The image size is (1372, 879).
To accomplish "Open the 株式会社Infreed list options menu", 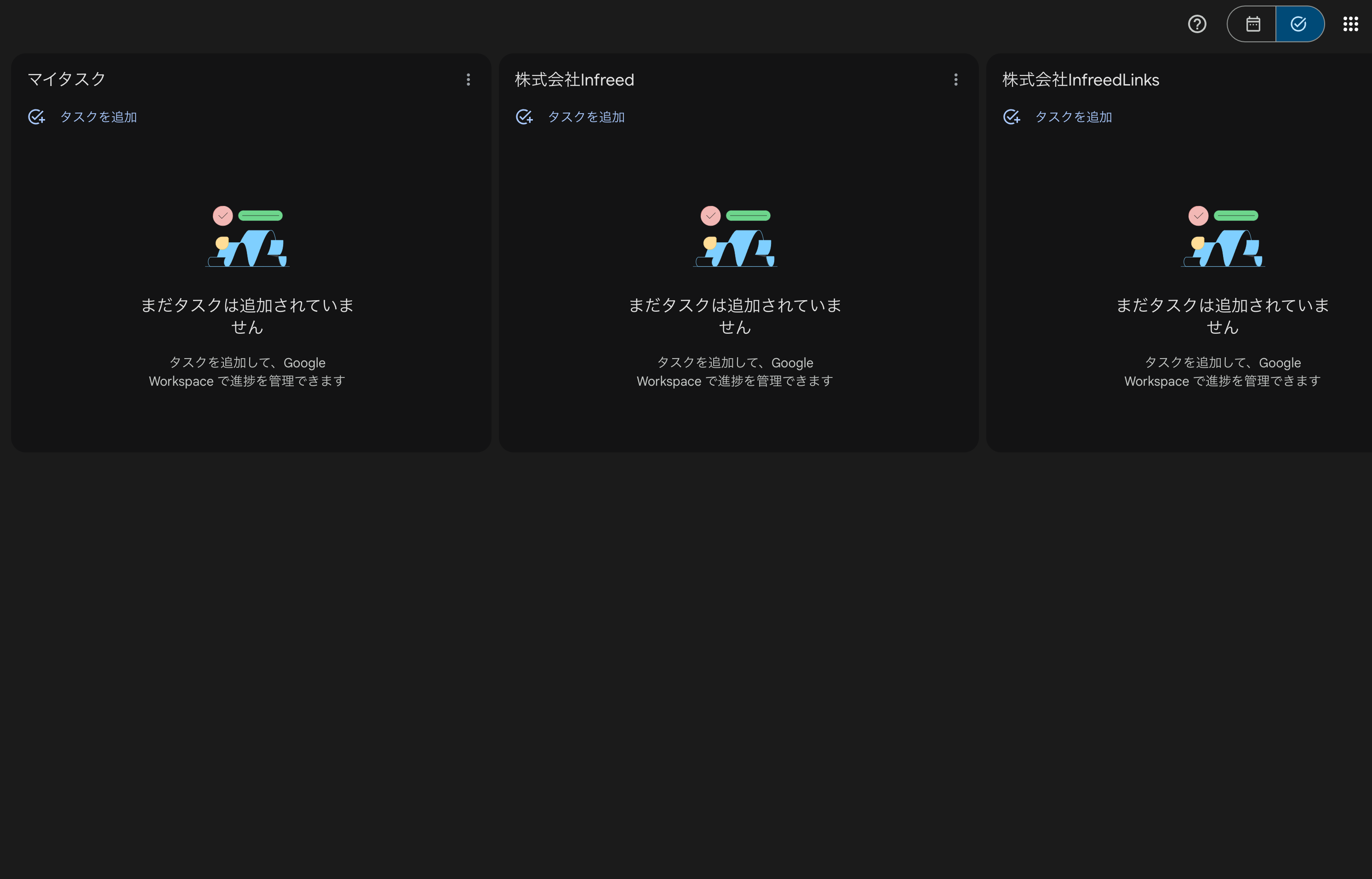I will pyautogui.click(x=955, y=80).
